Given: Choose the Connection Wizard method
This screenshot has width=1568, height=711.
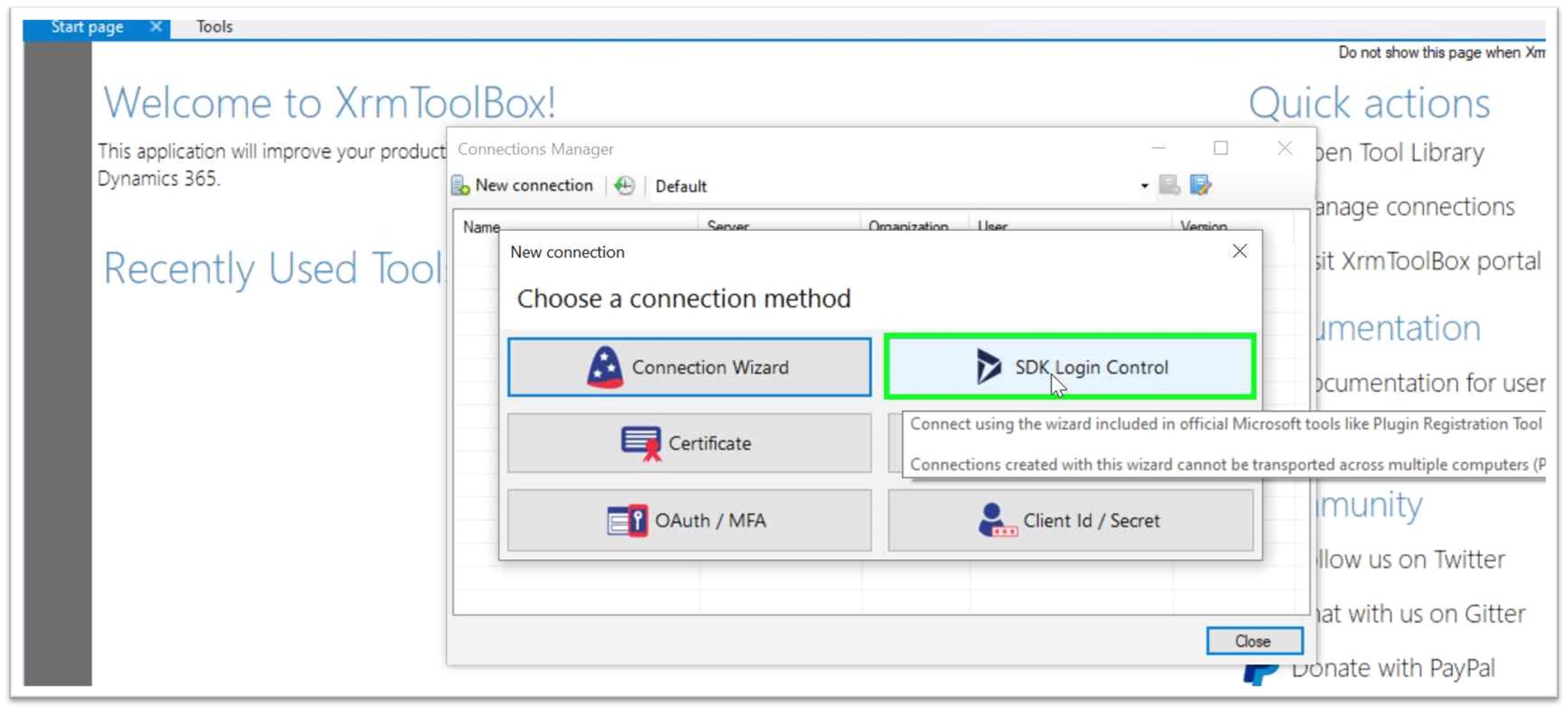Looking at the screenshot, I should (x=689, y=367).
